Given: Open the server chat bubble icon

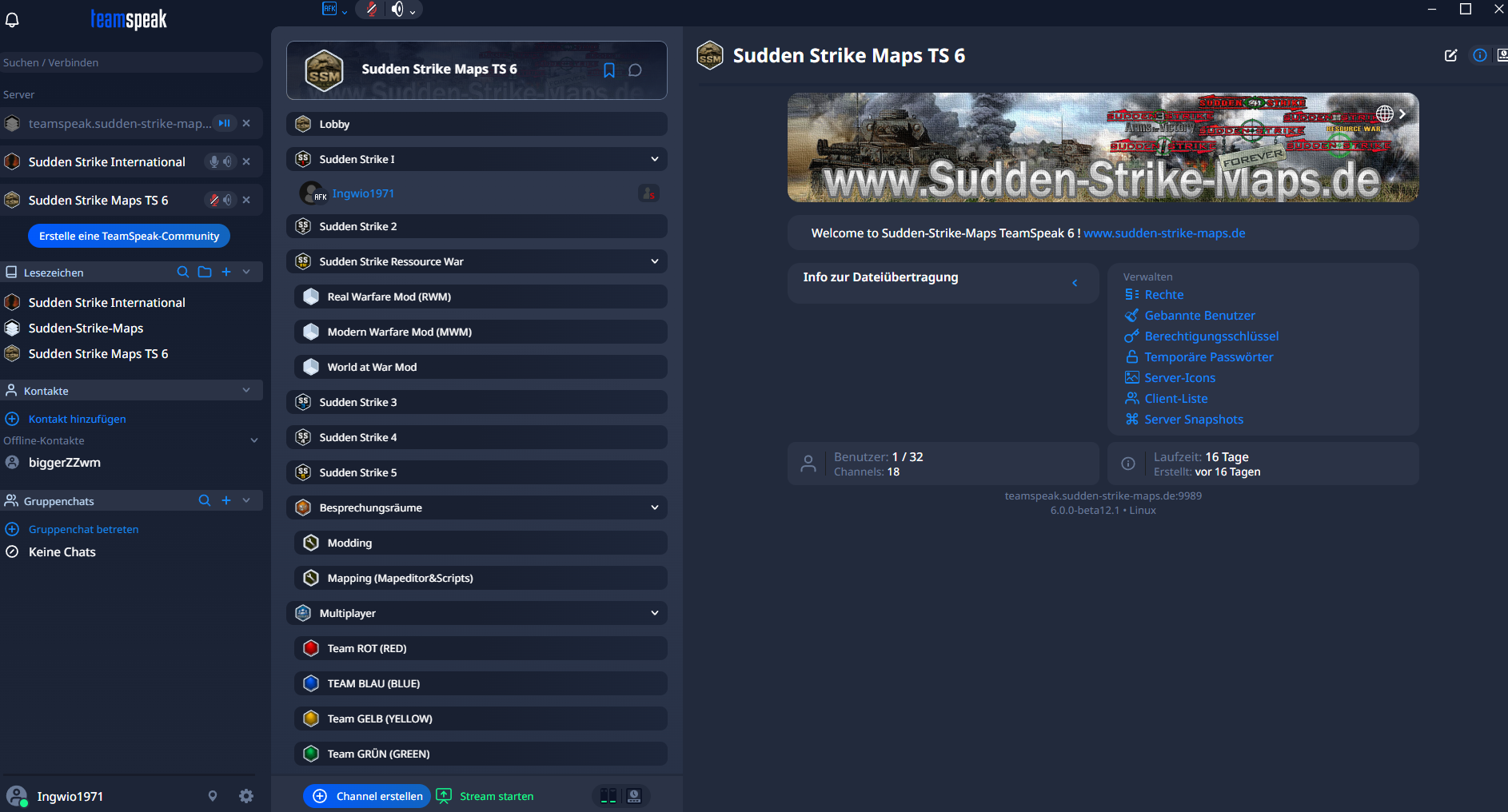Looking at the screenshot, I should click(636, 70).
